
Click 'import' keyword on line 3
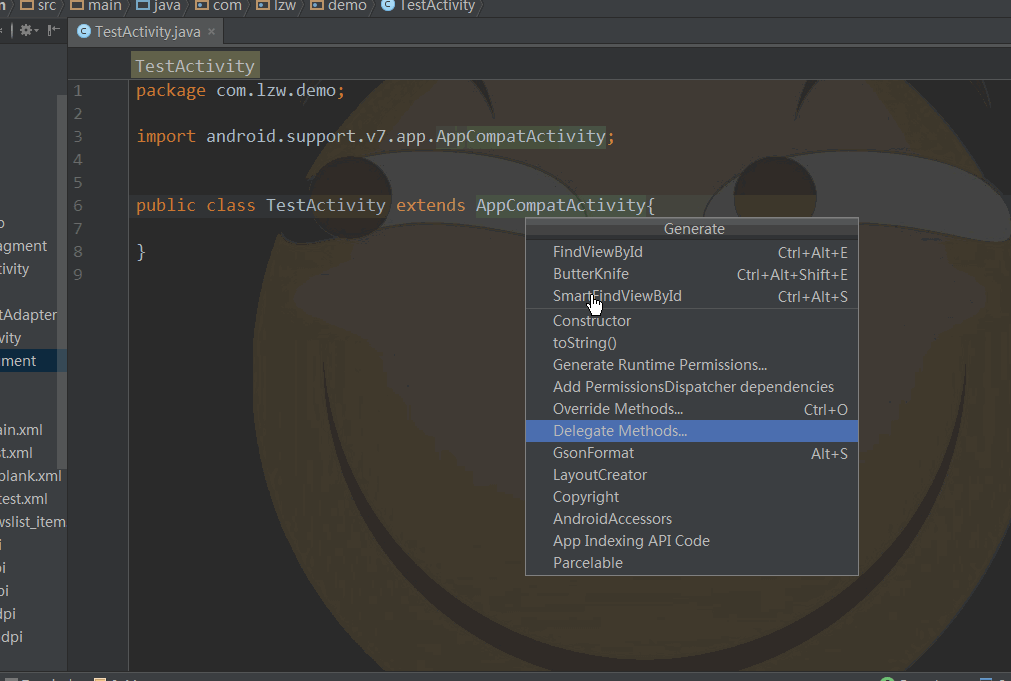[x=166, y=136]
